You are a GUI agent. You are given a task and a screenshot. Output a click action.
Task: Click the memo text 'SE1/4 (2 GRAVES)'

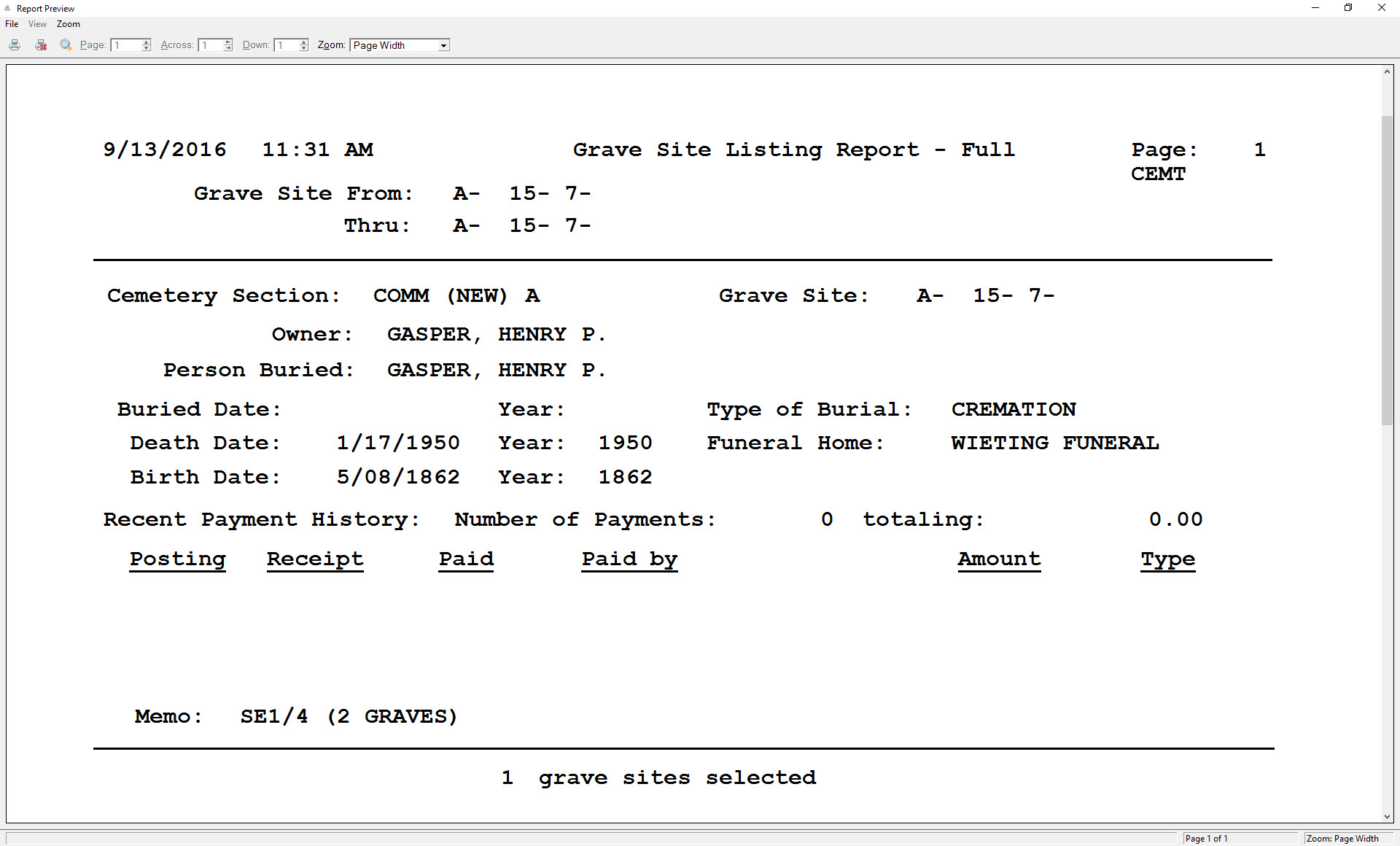tap(349, 717)
